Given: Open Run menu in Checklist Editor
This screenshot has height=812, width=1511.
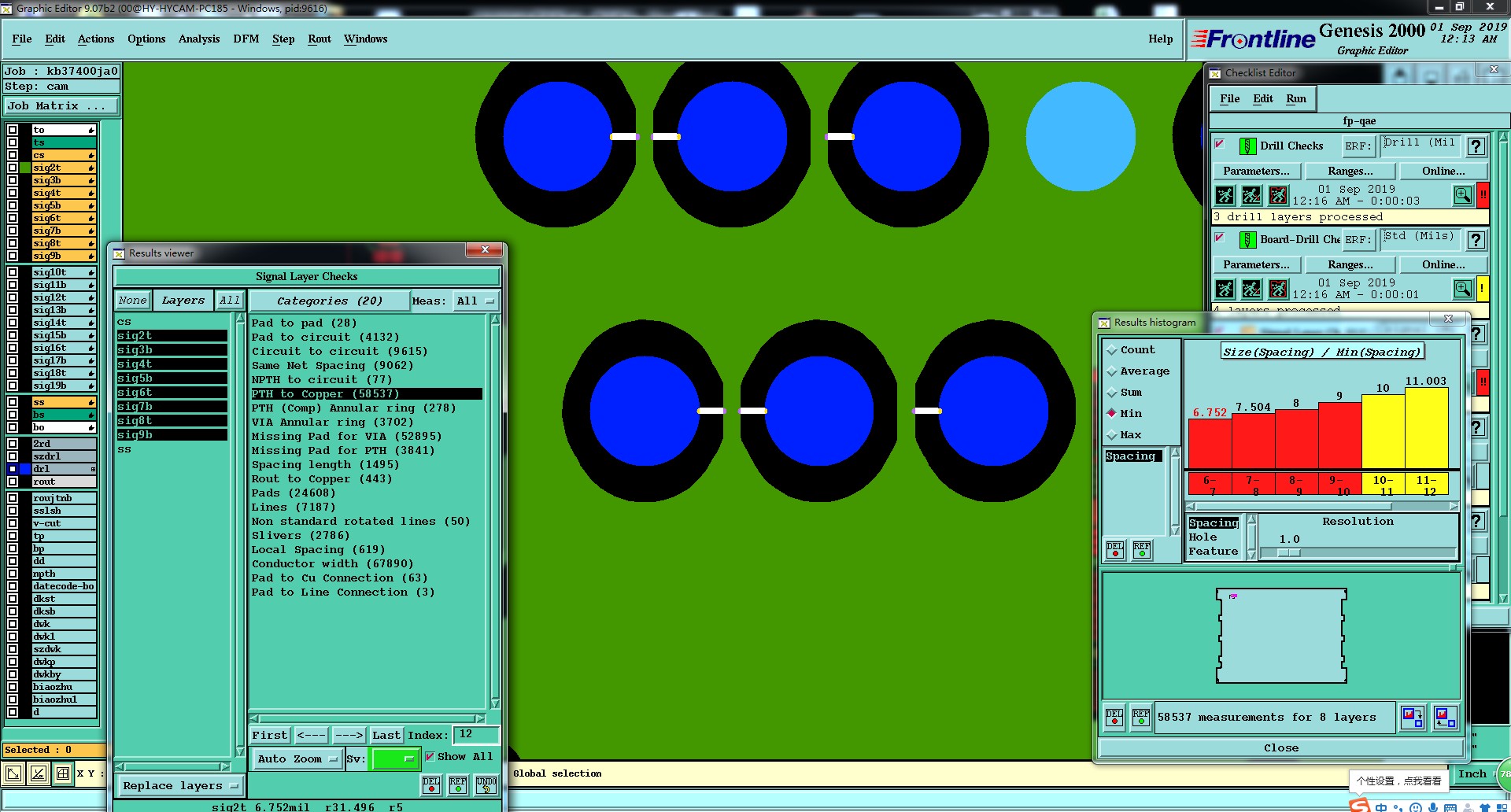Looking at the screenshot, I should [1296, 99].
